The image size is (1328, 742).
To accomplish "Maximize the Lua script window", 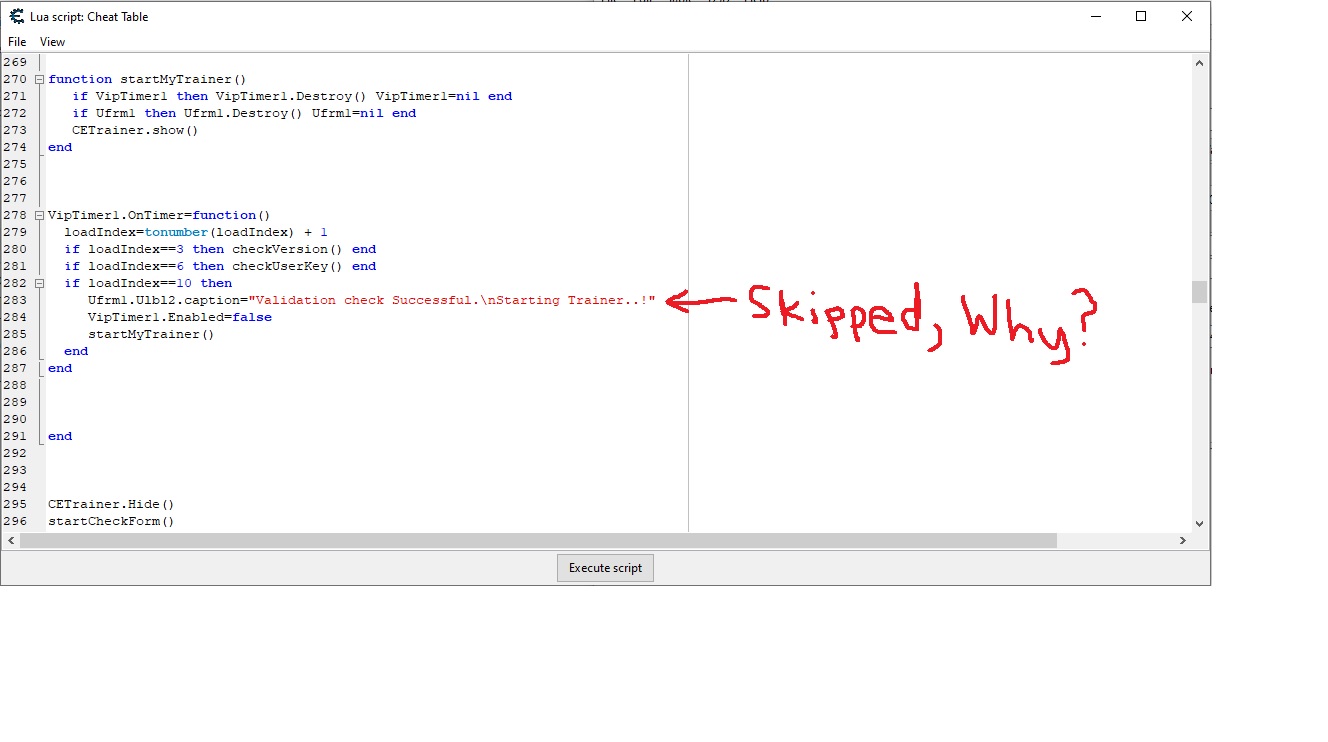I will [1141, 16].
